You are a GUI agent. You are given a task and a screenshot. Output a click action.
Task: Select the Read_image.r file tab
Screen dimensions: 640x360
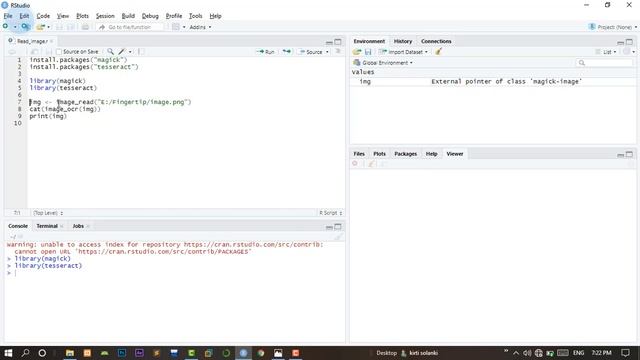32,41
